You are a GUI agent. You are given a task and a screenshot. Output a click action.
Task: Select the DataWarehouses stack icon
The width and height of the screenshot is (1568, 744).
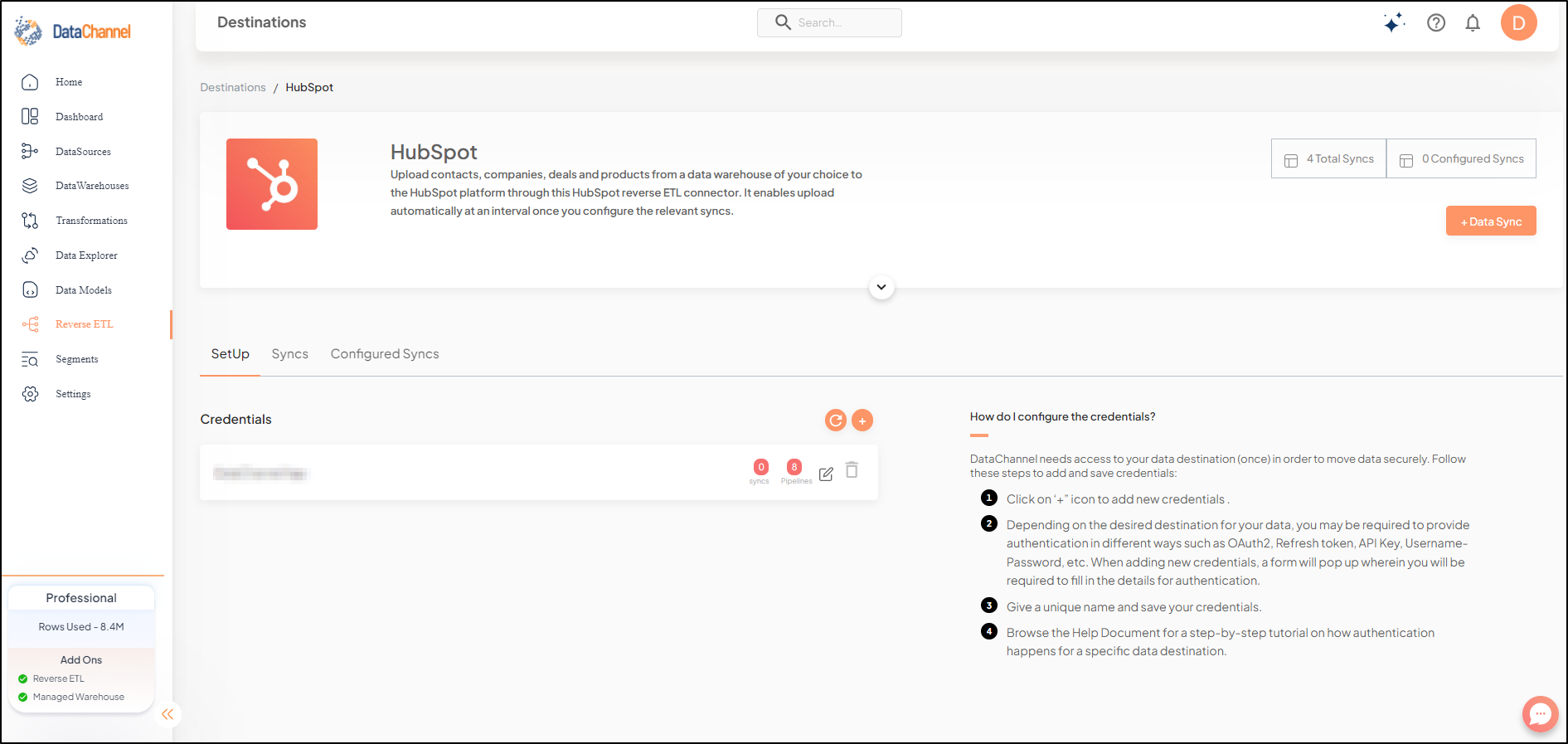30,186
